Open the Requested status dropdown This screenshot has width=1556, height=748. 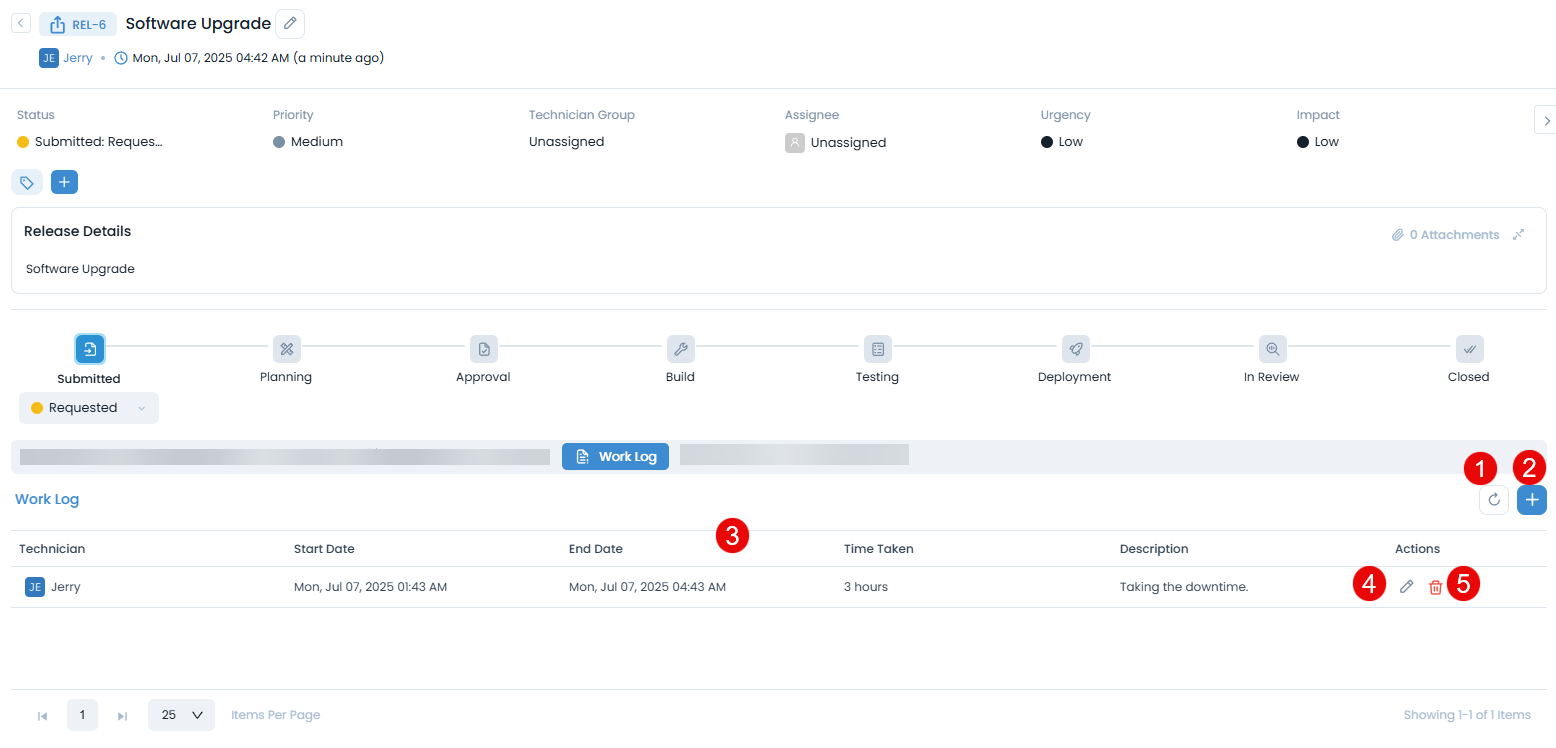(89, 408)
